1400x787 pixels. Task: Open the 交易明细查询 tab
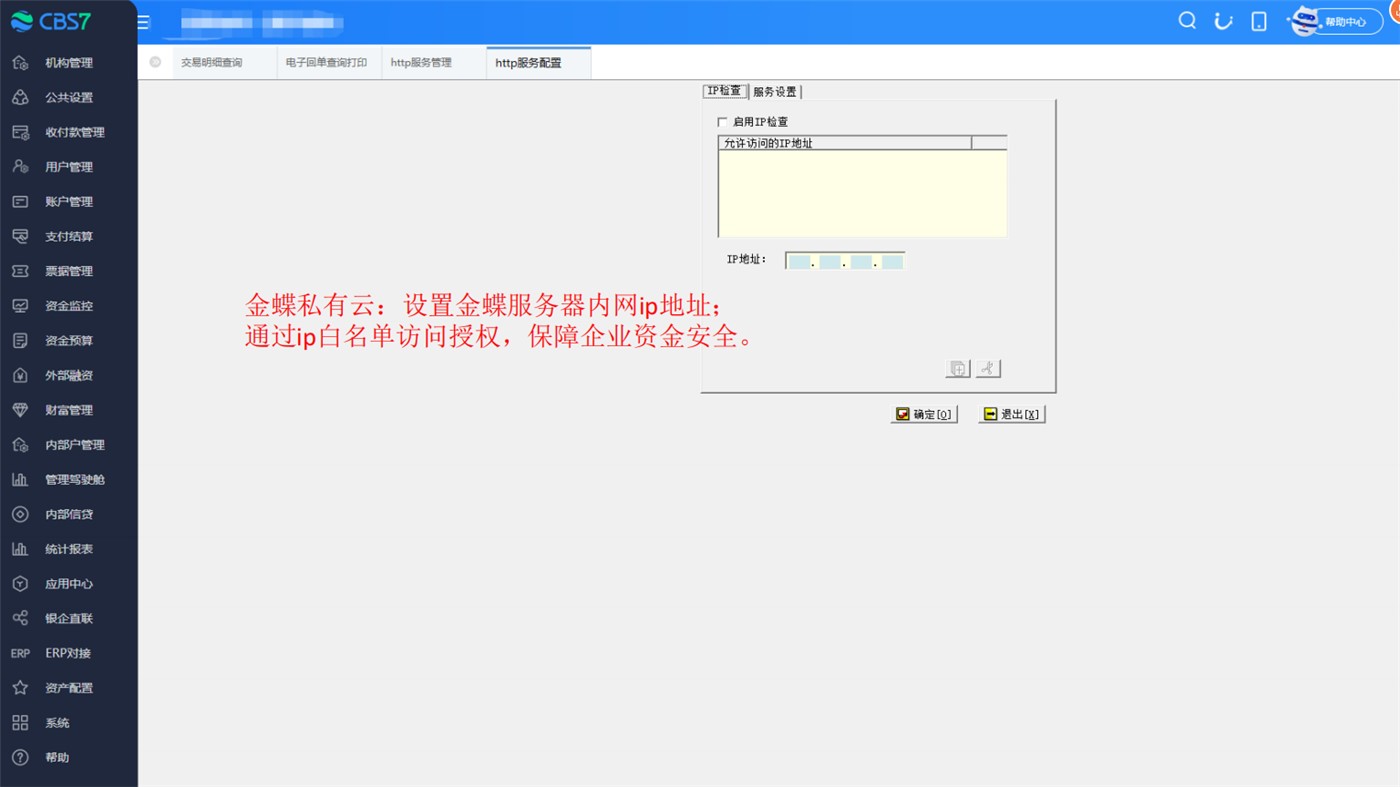[x=211, y=63]
